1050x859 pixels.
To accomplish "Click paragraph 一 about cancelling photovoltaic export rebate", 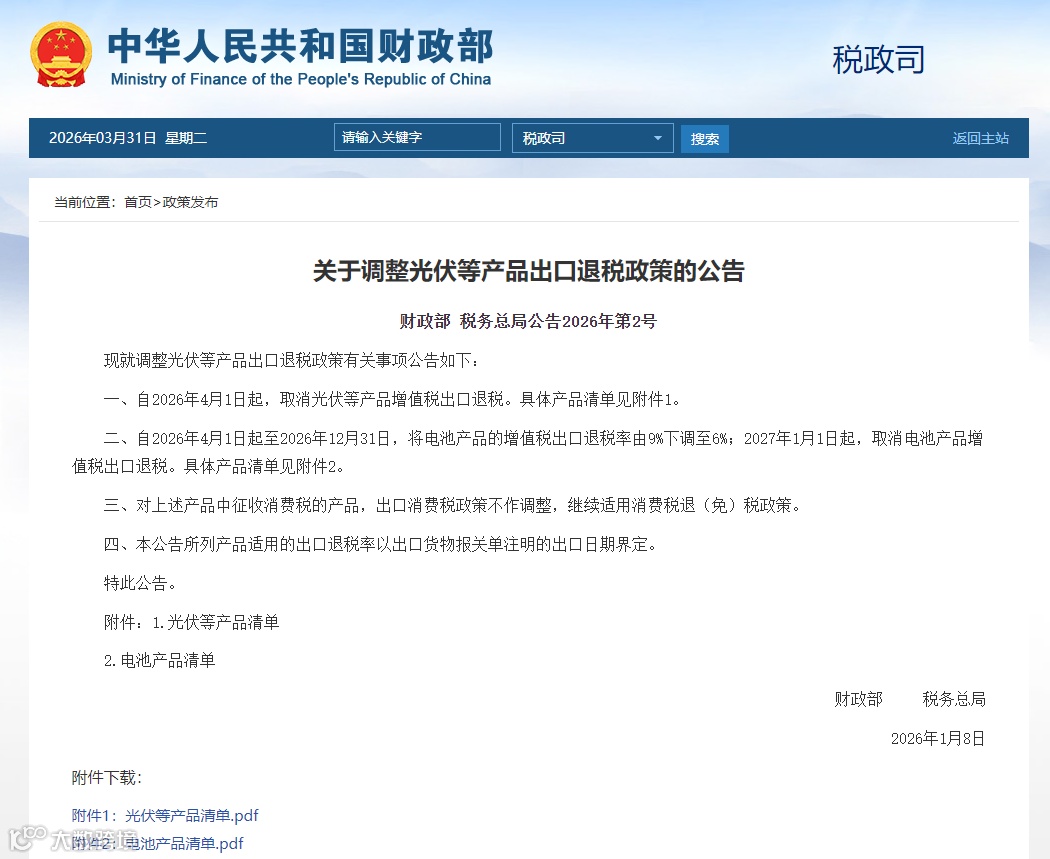I will (x=393, y=400).
